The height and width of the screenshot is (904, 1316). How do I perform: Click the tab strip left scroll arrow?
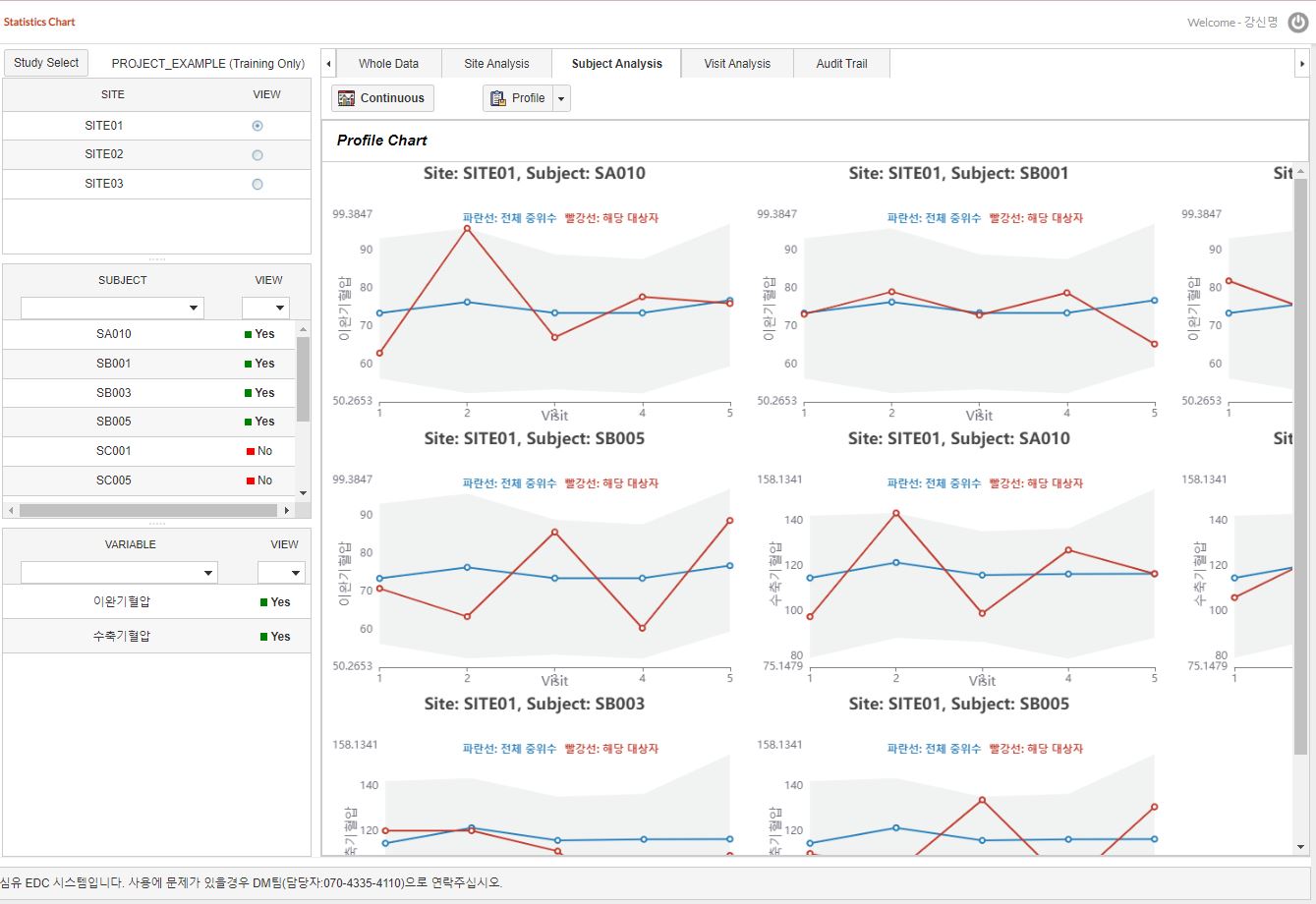pos(328,64)
